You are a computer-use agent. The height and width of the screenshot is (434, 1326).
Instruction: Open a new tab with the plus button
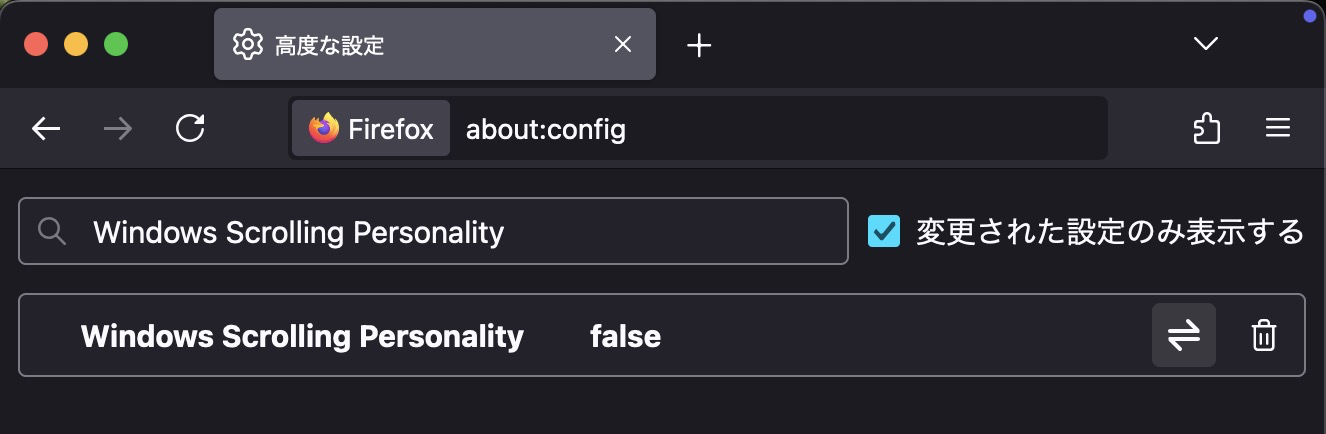[x=699, y=45]
